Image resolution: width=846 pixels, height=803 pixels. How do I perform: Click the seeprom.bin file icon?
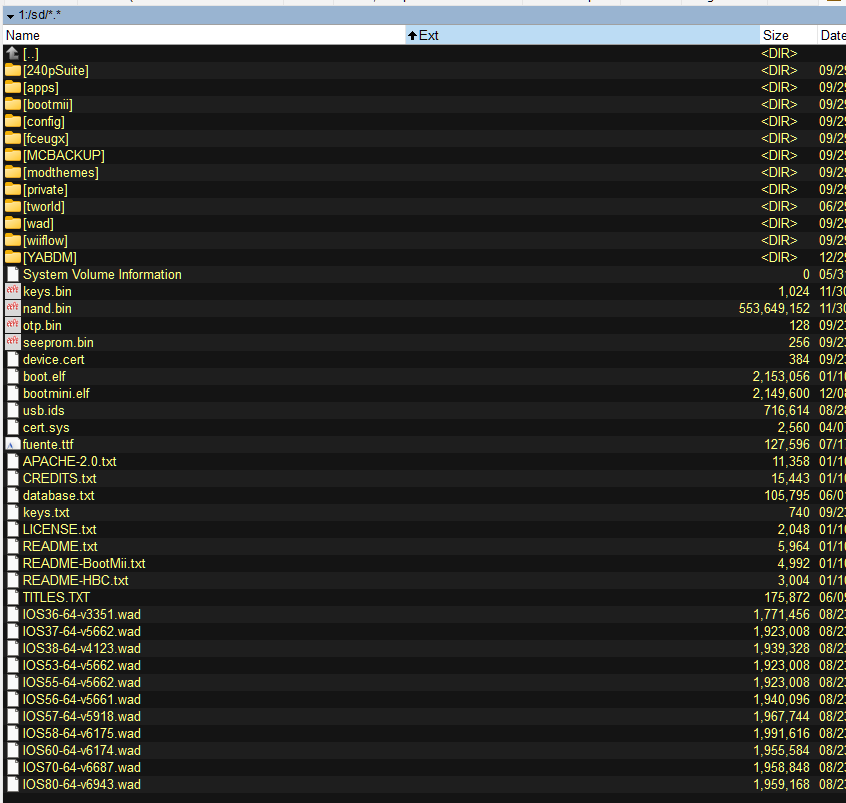pos(13,343)
